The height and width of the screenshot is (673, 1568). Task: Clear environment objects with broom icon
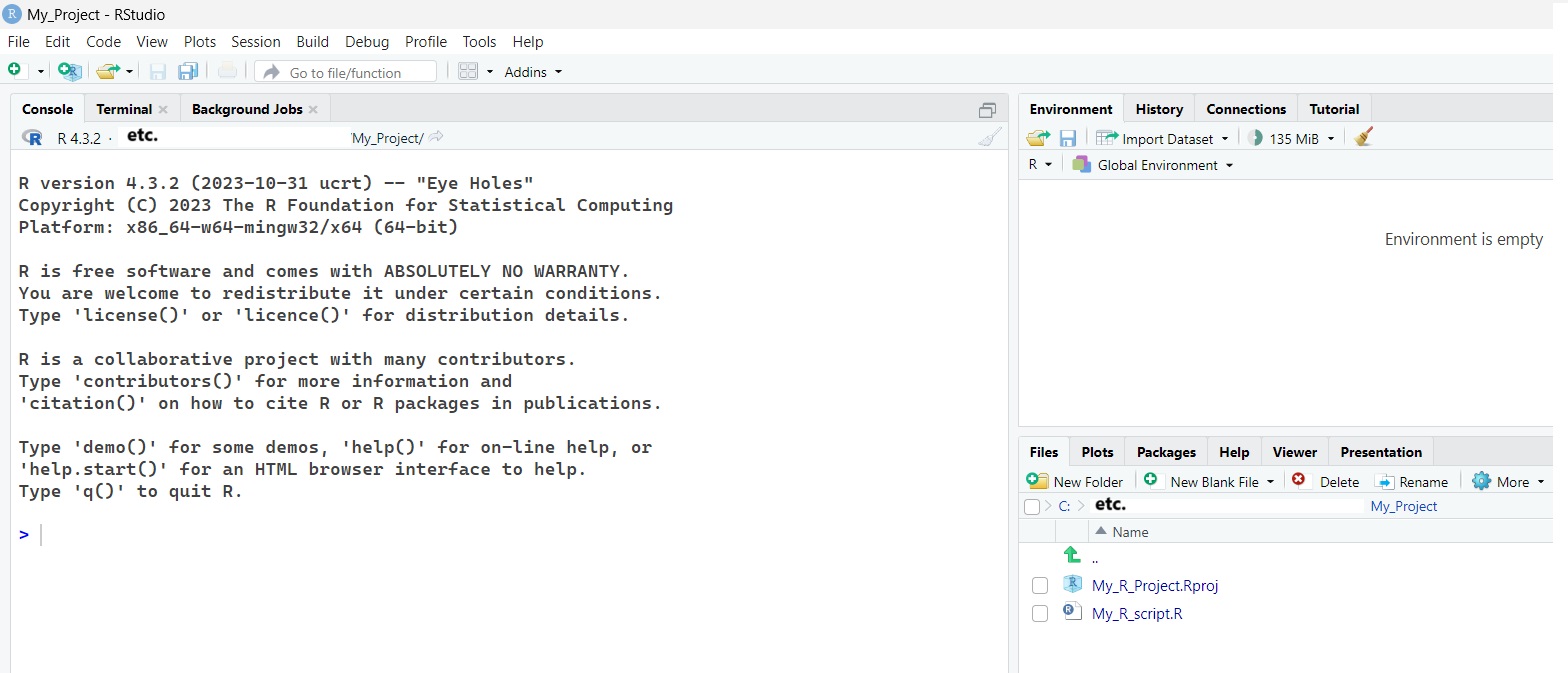(x=1363, y=137)
